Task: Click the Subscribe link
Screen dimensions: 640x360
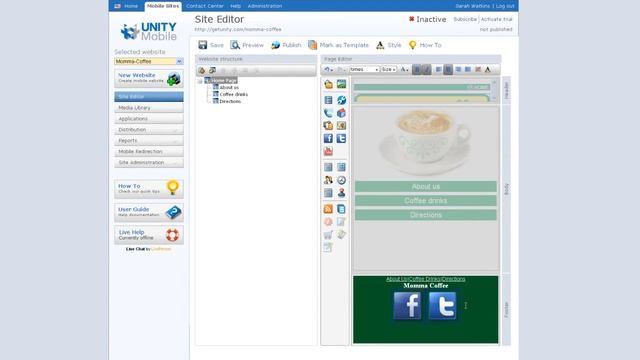Action: (465, 19)
